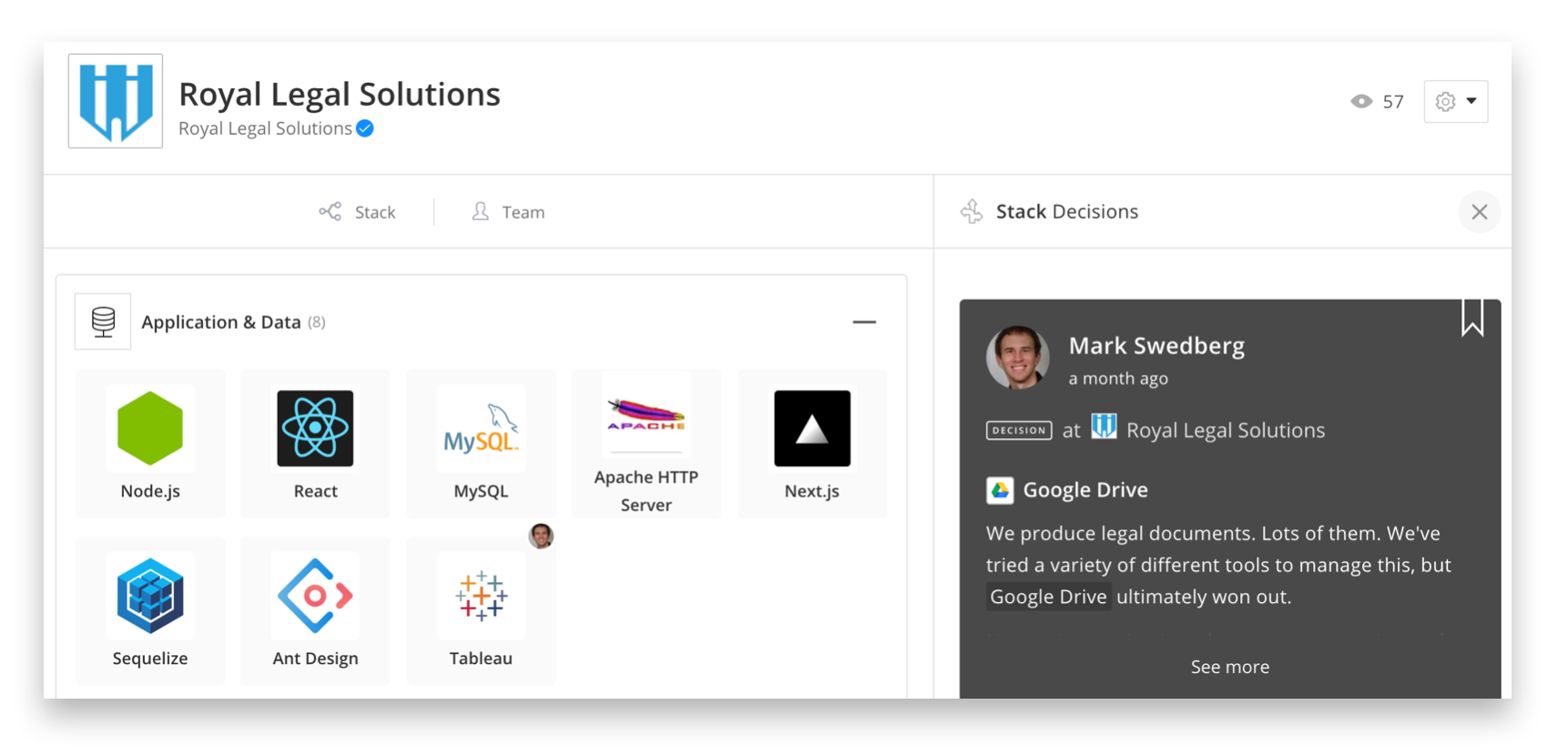This screenshot has height=756, width=1568.
Task: Click the Stack Decisions panel icon
Action: pos(972,211)
